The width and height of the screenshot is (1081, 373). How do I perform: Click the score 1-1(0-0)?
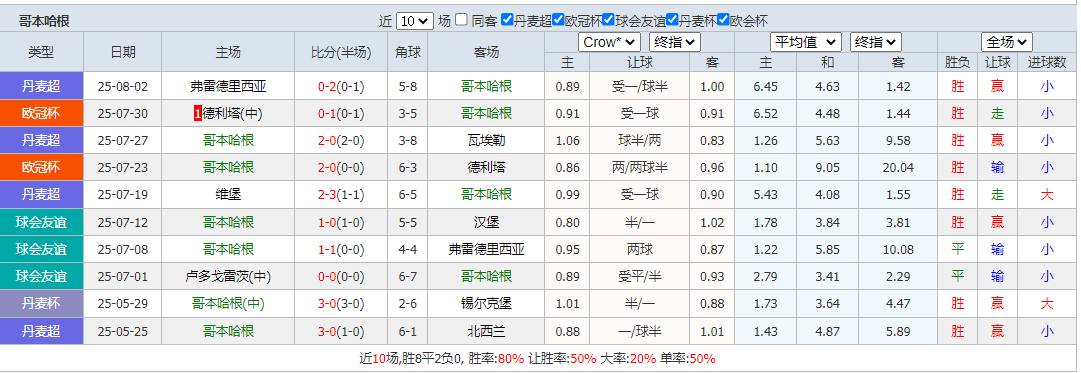point(341,249)
